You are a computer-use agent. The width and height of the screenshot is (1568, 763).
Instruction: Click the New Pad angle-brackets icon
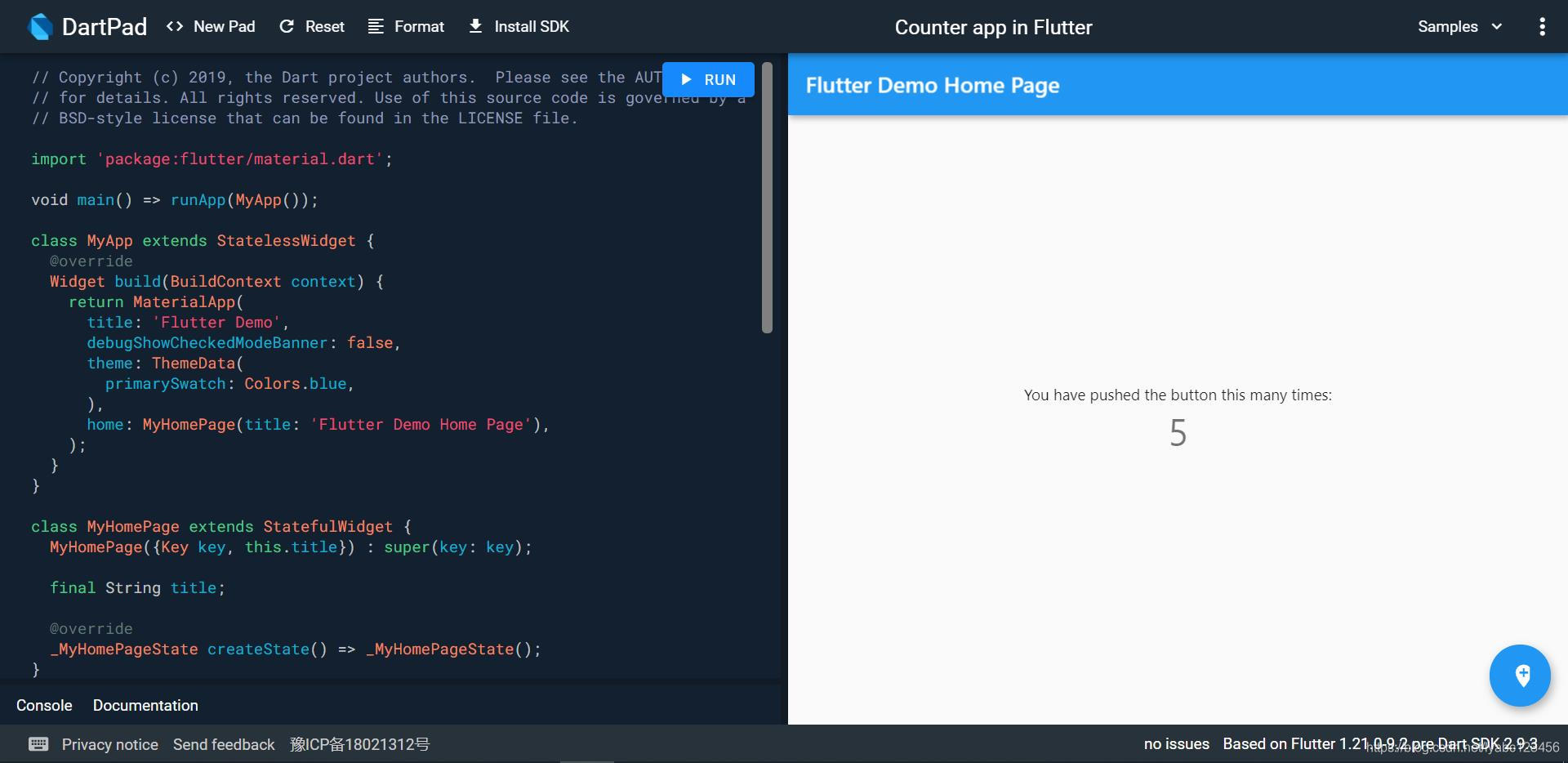pyautogui.click(x=175, y=27)
